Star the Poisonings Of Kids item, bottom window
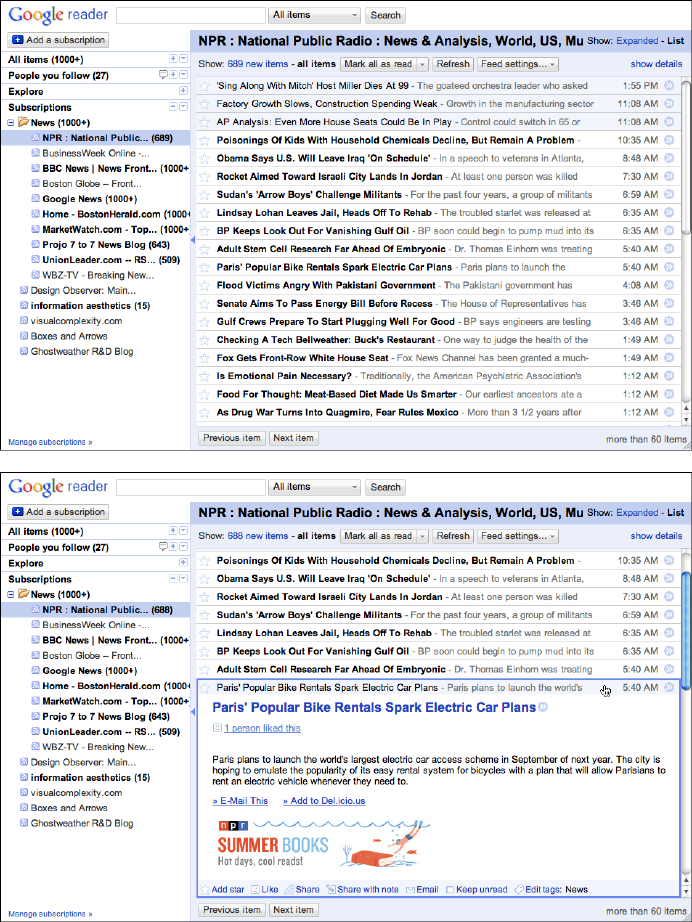 pos(204,561)
